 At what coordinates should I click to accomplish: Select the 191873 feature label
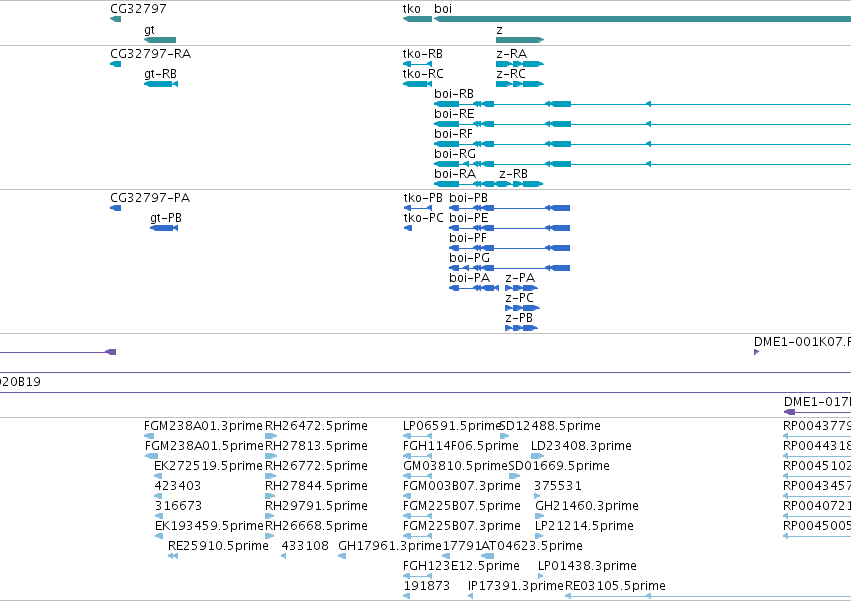tap(427, 586)
